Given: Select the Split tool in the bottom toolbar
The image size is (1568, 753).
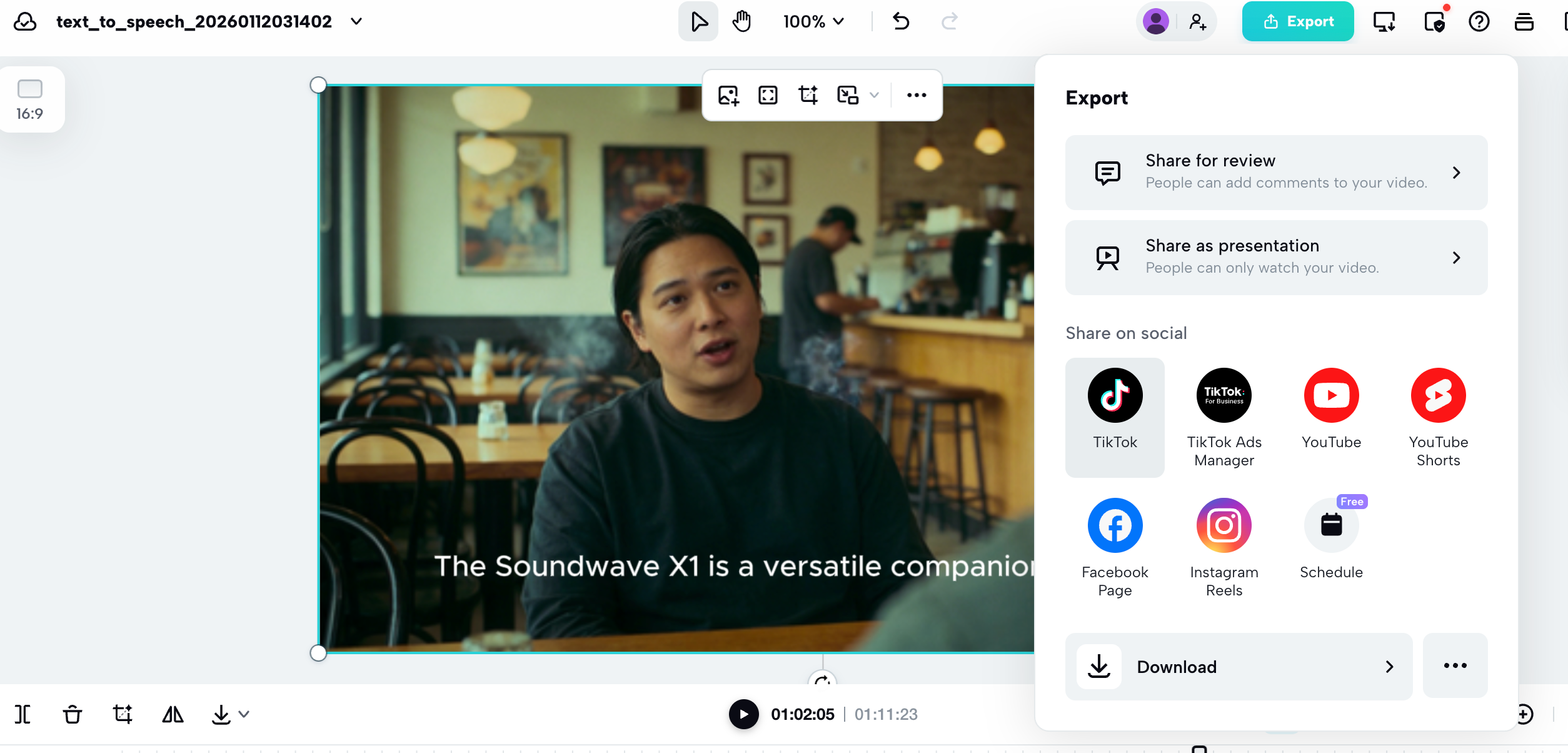Looking at the screenshot, I should [23, 714].
